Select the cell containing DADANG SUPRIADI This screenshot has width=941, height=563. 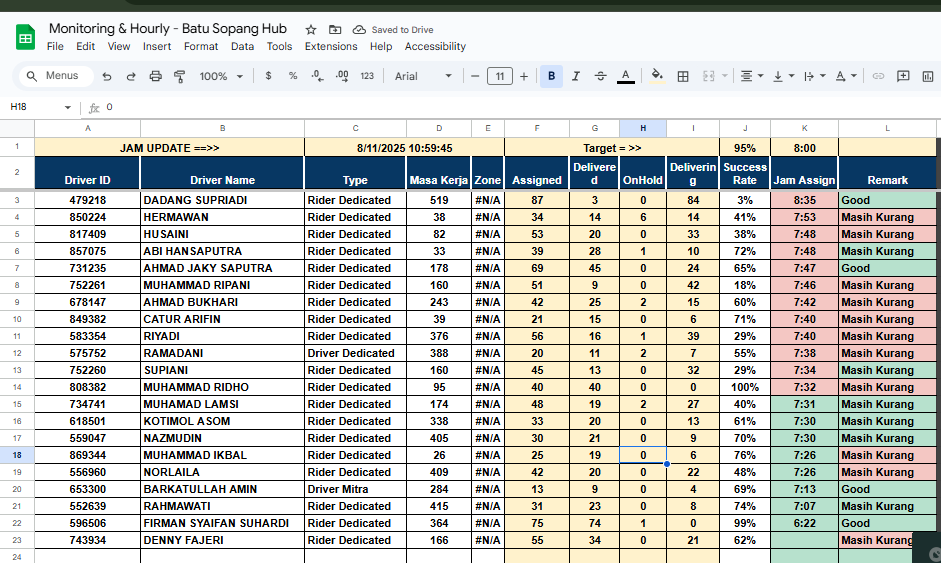(x=222, y=200)
